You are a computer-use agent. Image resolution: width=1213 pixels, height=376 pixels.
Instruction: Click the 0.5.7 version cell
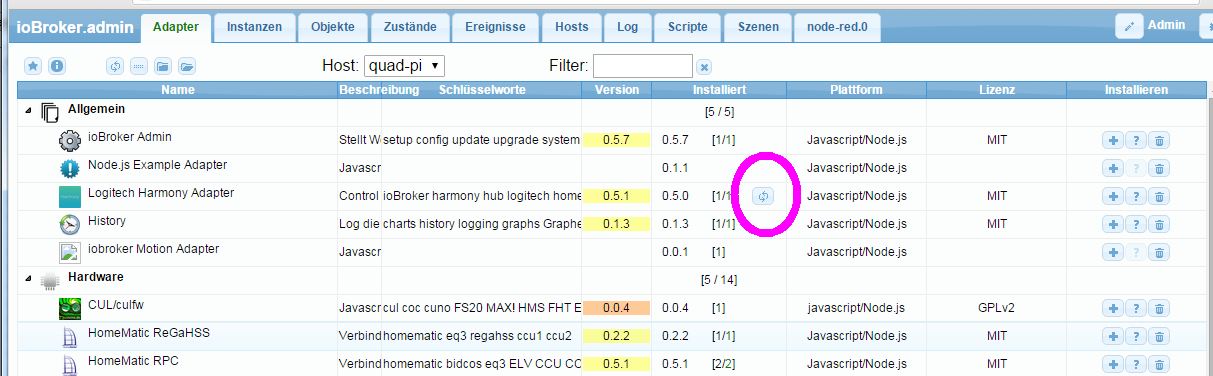tap(616, 140)
